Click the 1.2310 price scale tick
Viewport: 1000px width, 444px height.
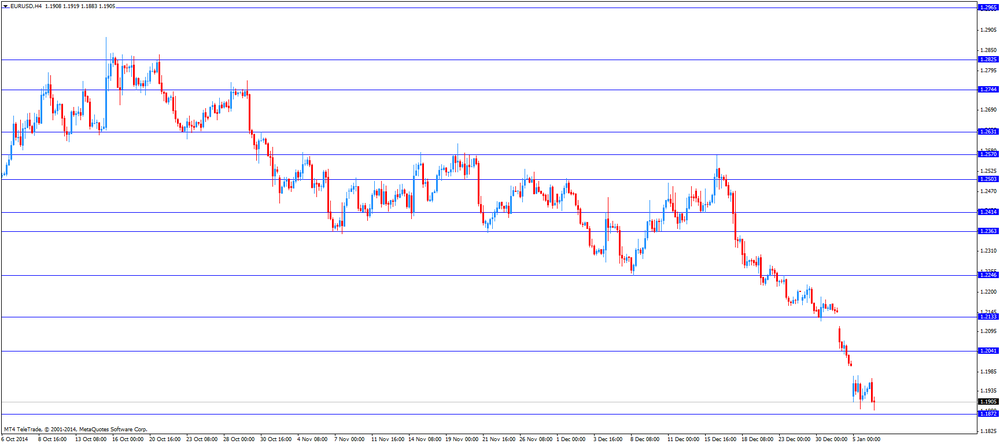click(989, 251)
